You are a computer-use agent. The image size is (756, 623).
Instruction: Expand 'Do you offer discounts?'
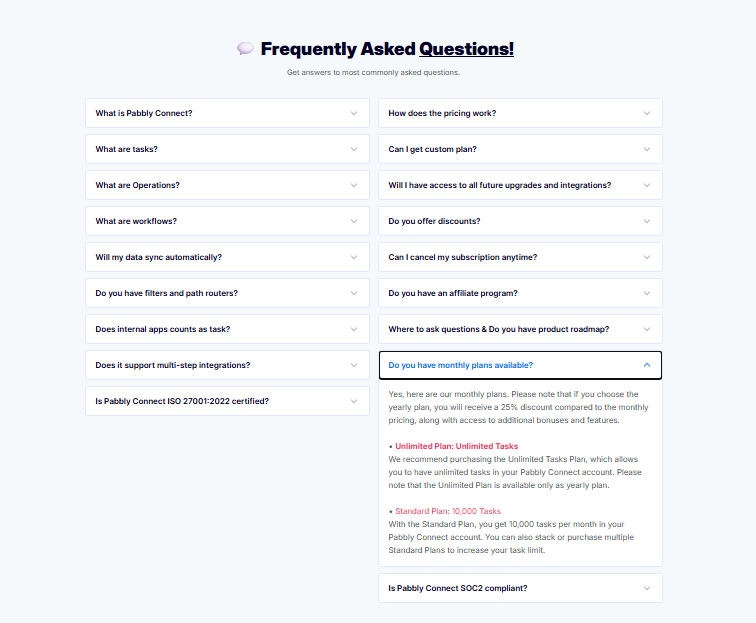pyautogui.click(x=520, y=221)
